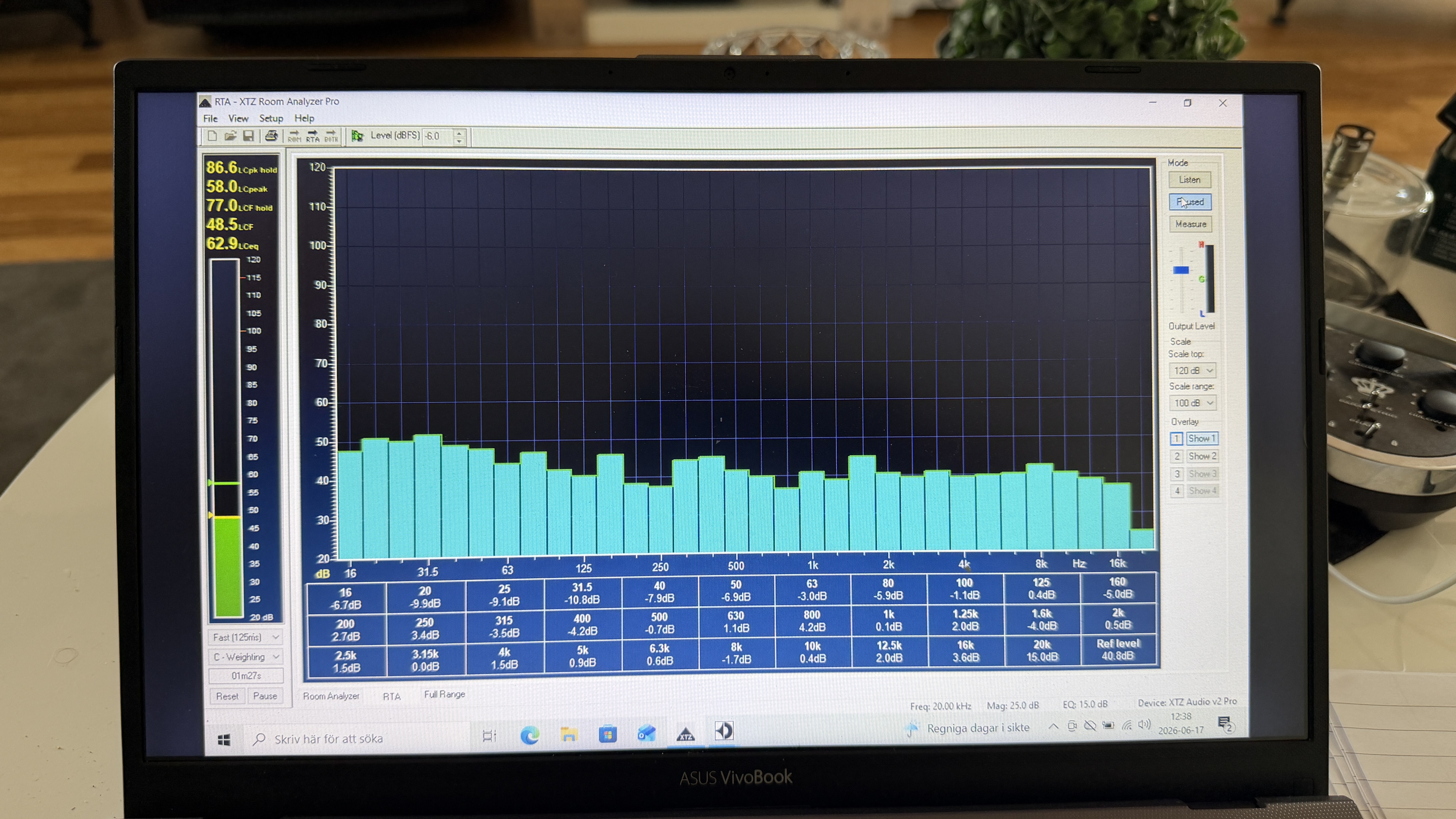Open the Wi-Fi network tray icon

(x=1126, y=725)
